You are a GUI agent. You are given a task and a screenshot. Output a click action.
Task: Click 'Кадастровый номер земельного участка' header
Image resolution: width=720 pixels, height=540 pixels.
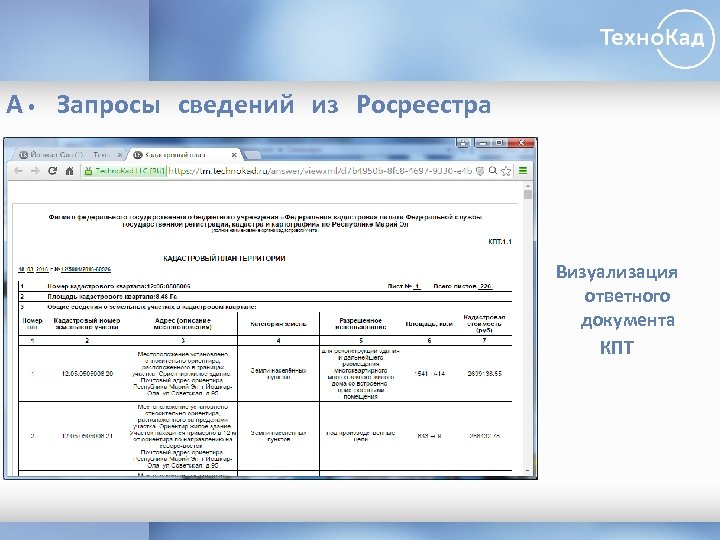point(87,324)
